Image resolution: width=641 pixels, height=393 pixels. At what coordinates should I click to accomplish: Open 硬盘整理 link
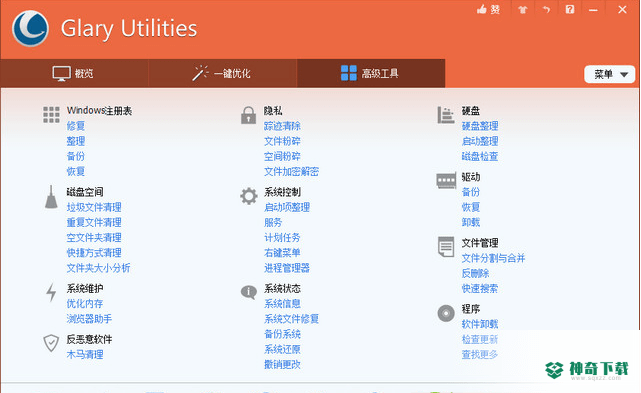480,126
